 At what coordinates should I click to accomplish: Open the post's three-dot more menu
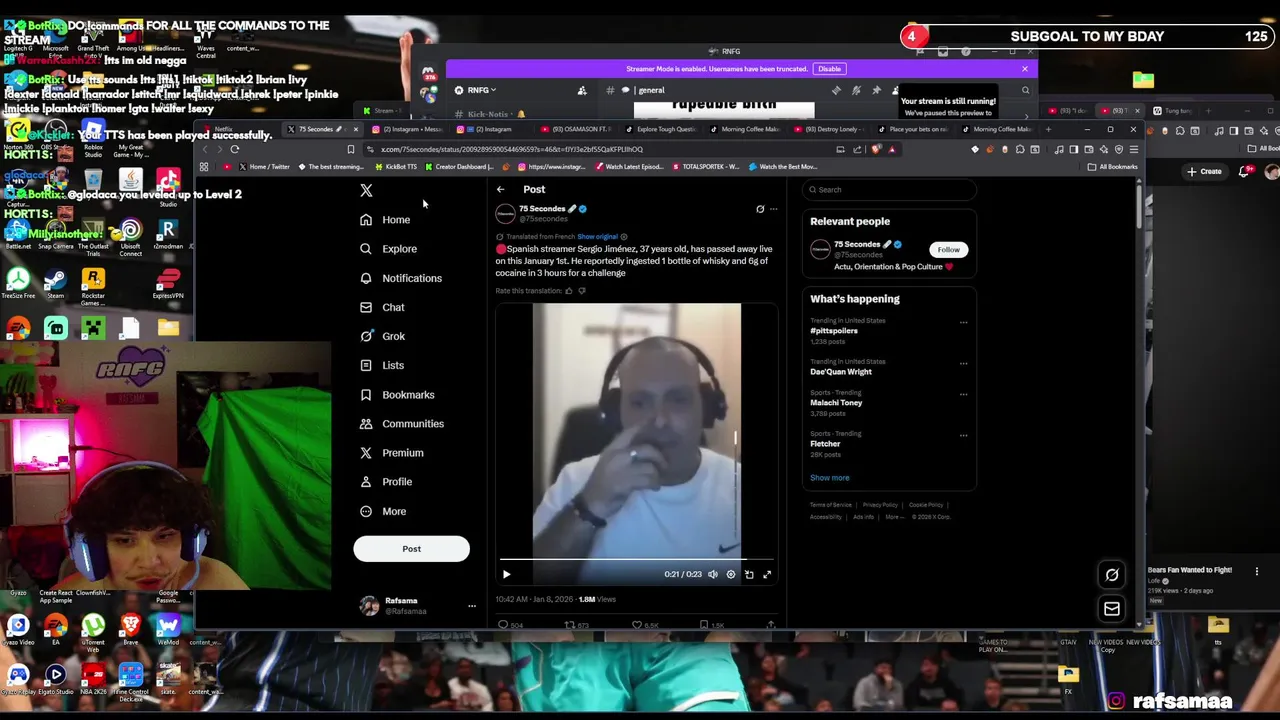click(x=773, y=209)
